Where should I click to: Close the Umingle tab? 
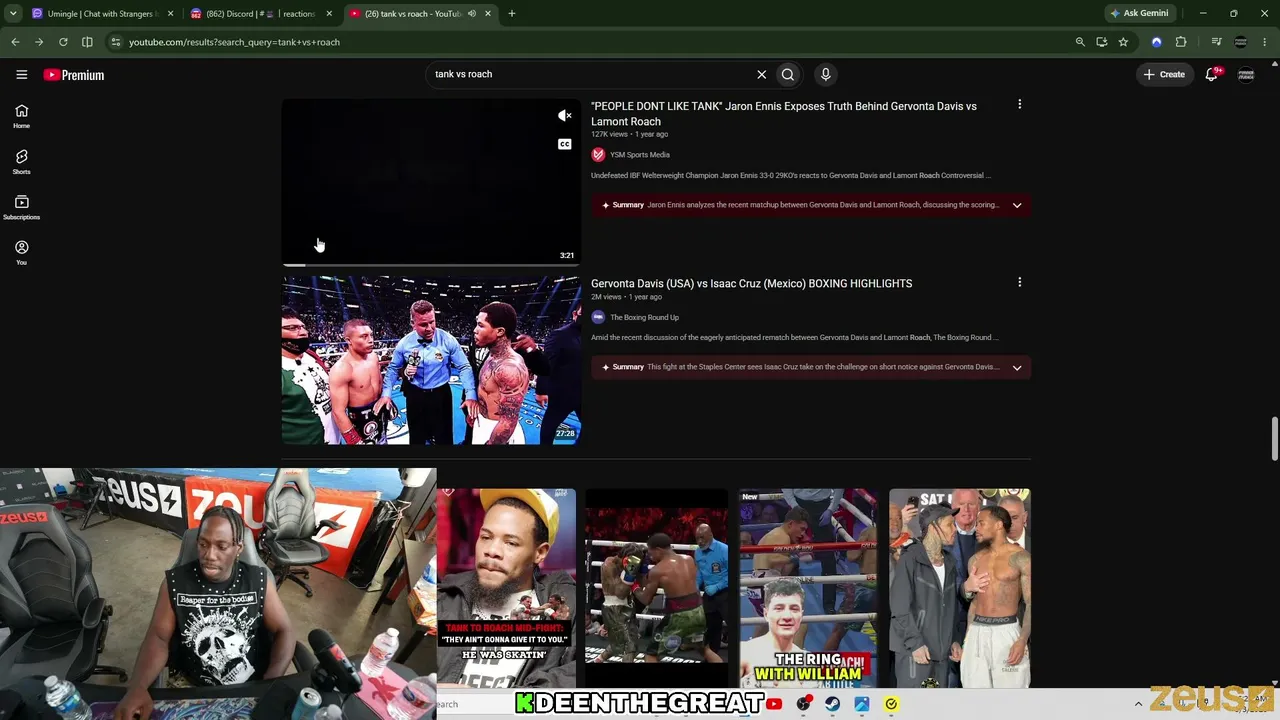click(170, 14)
